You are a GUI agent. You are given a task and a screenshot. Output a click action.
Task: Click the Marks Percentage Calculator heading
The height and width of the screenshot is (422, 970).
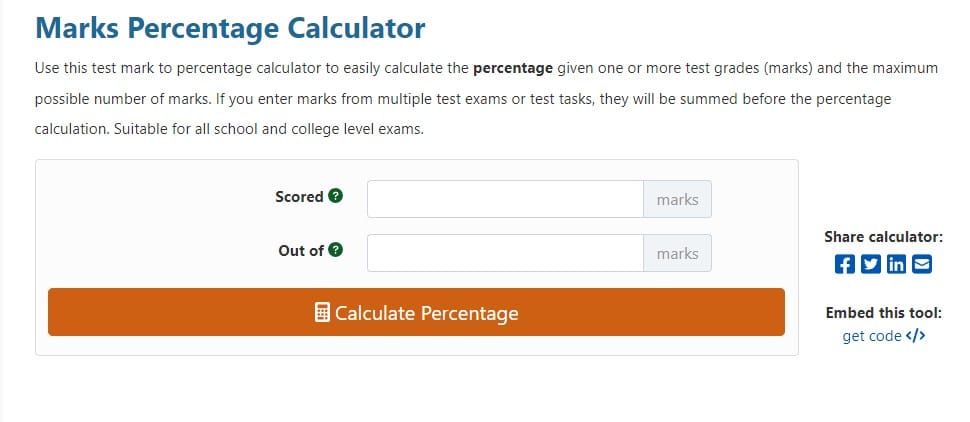(x=230, y=28)
